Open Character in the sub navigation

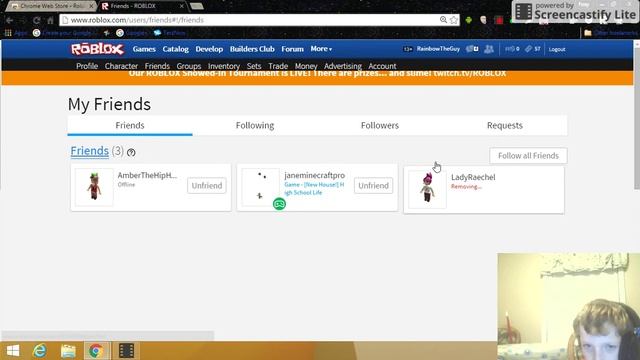[x=121, y=66]
